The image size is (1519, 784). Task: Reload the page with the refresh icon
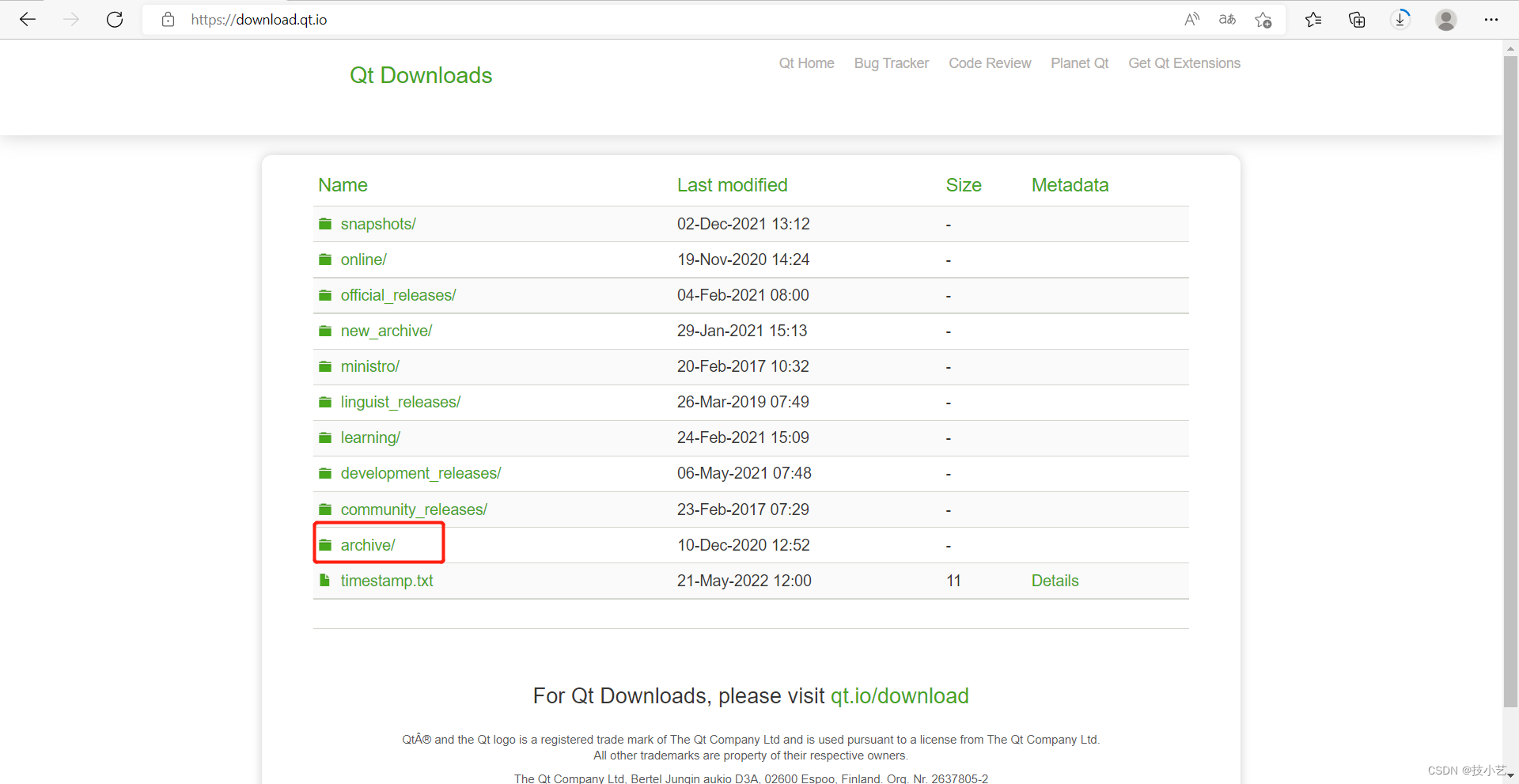[115, 20]
